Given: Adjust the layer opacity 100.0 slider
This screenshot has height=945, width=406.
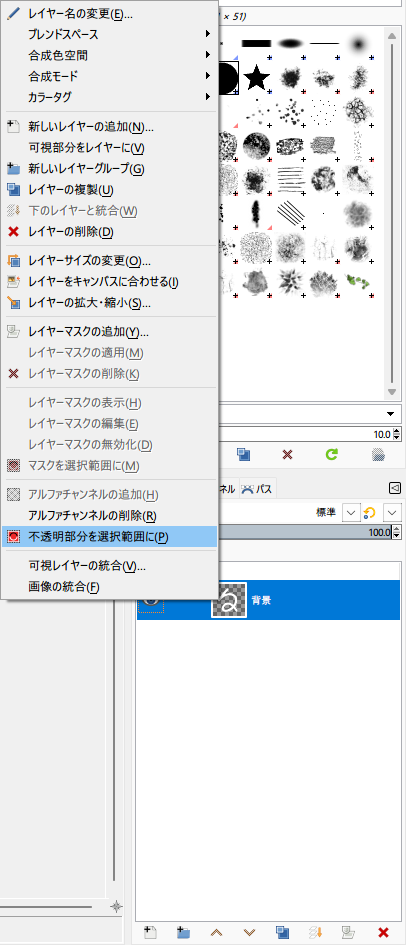Looking at the screenshot, I should 304,532.
